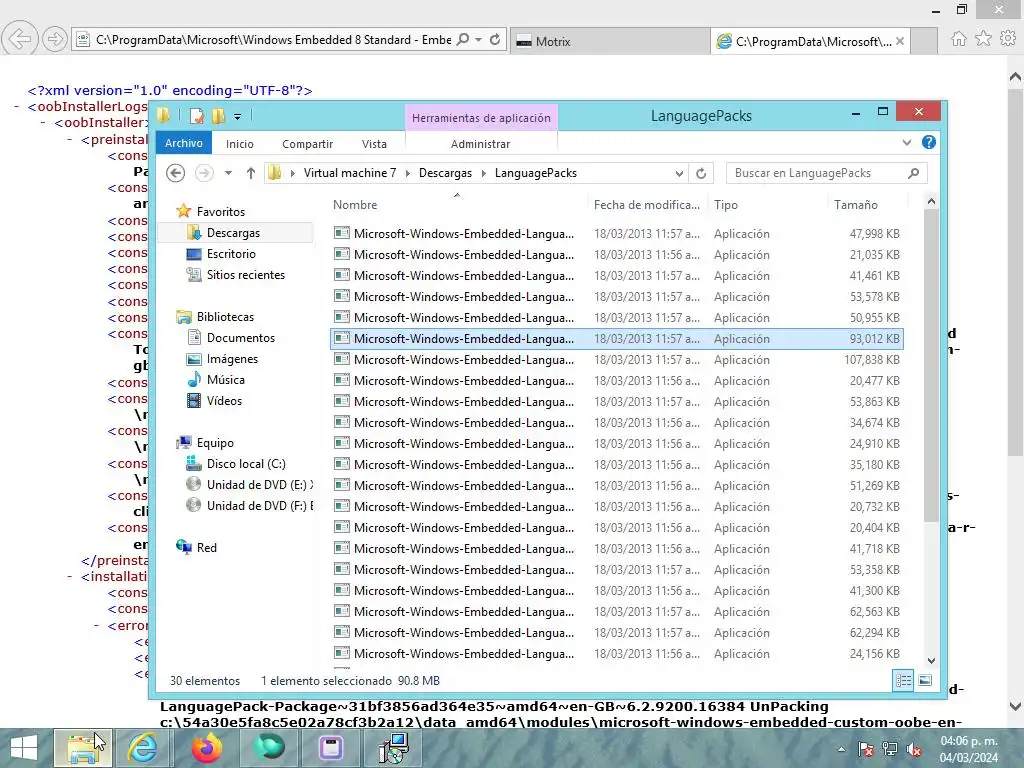Open Internet Explorer from the taskbar
Screen dimensions: 1024x768
[142, 748]
